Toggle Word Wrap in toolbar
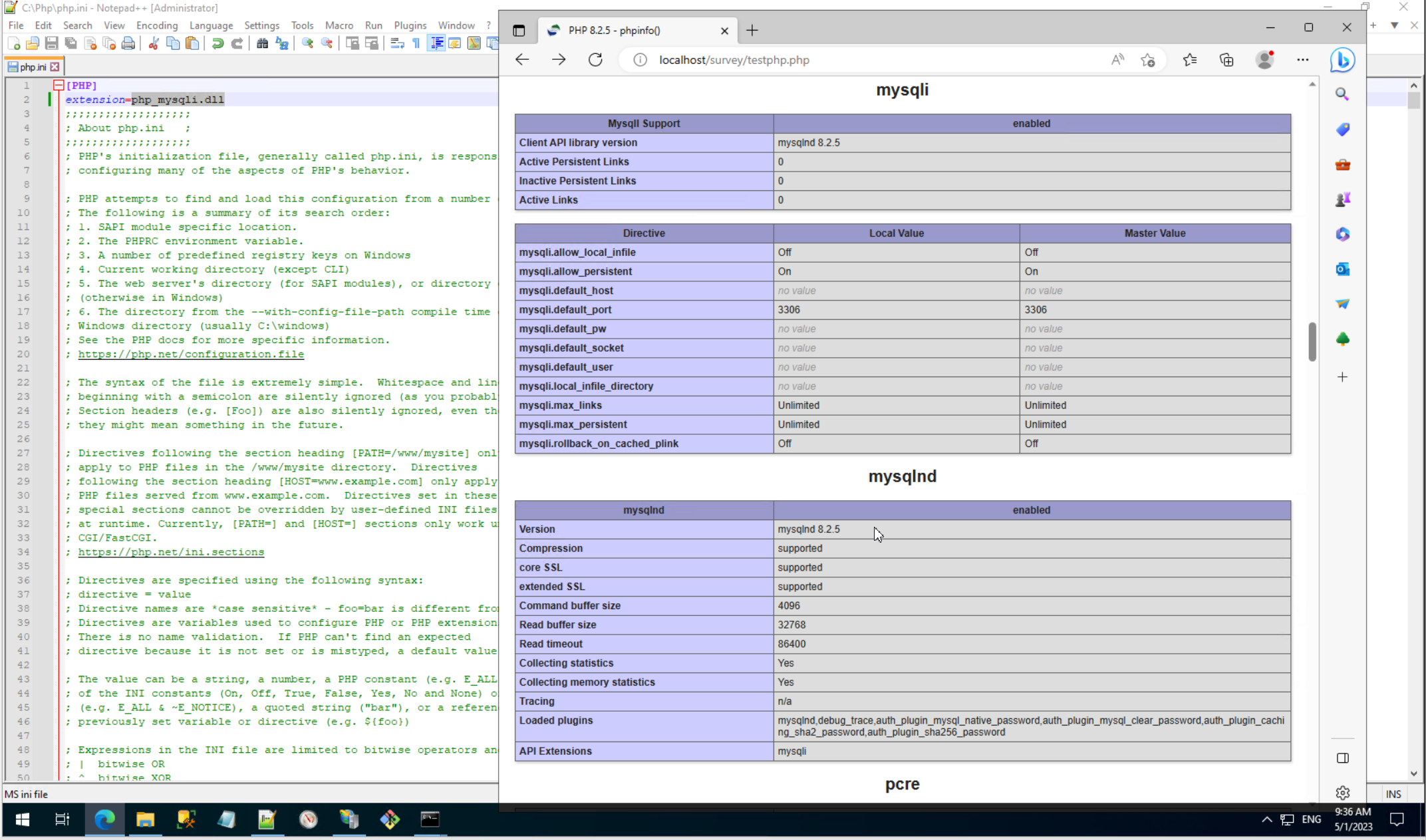This screenshot has height=840, width=1426. click(x=397, y=44)
